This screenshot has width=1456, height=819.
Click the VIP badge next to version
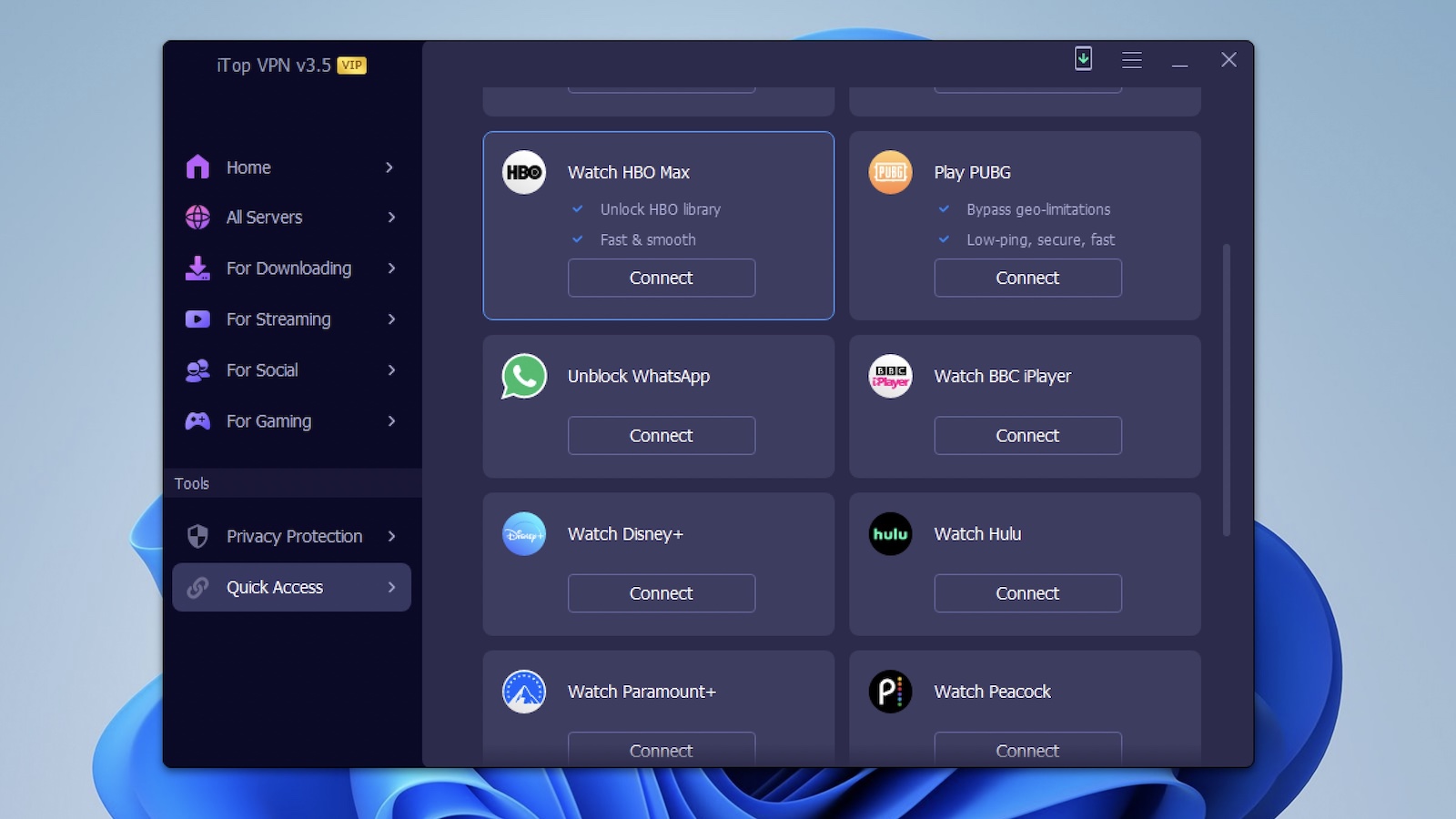[349, 65]
